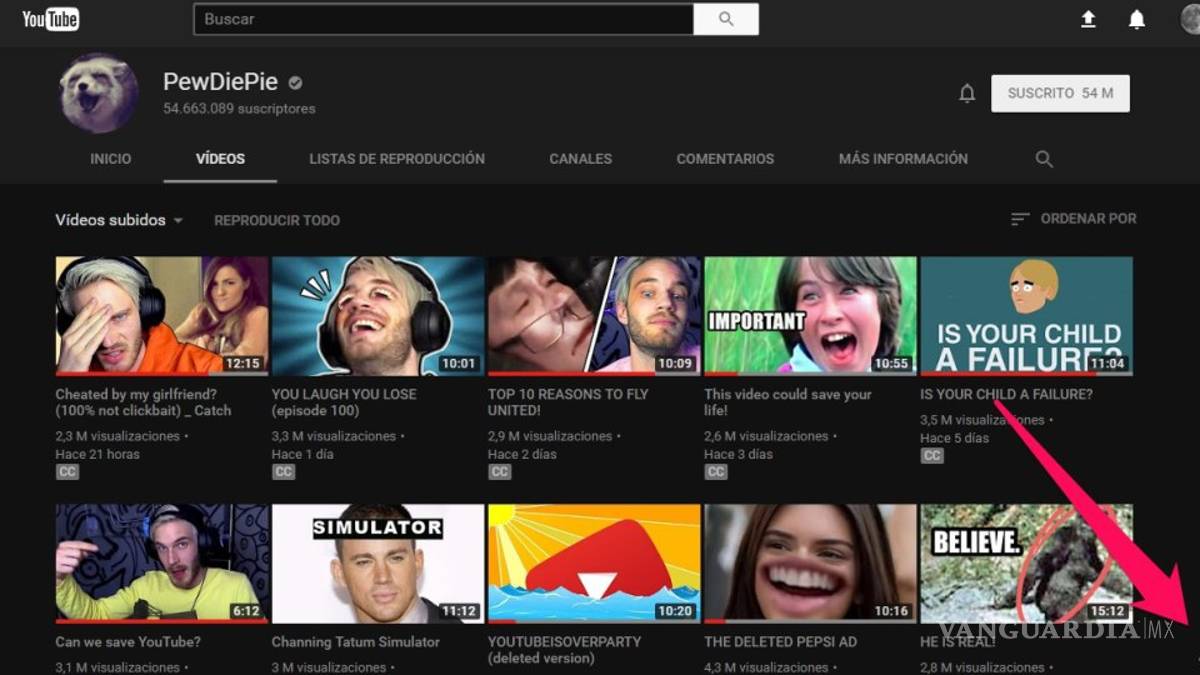
Task: Go to the MÁS INFORMACIÓN tab
Action: (903, 159)
